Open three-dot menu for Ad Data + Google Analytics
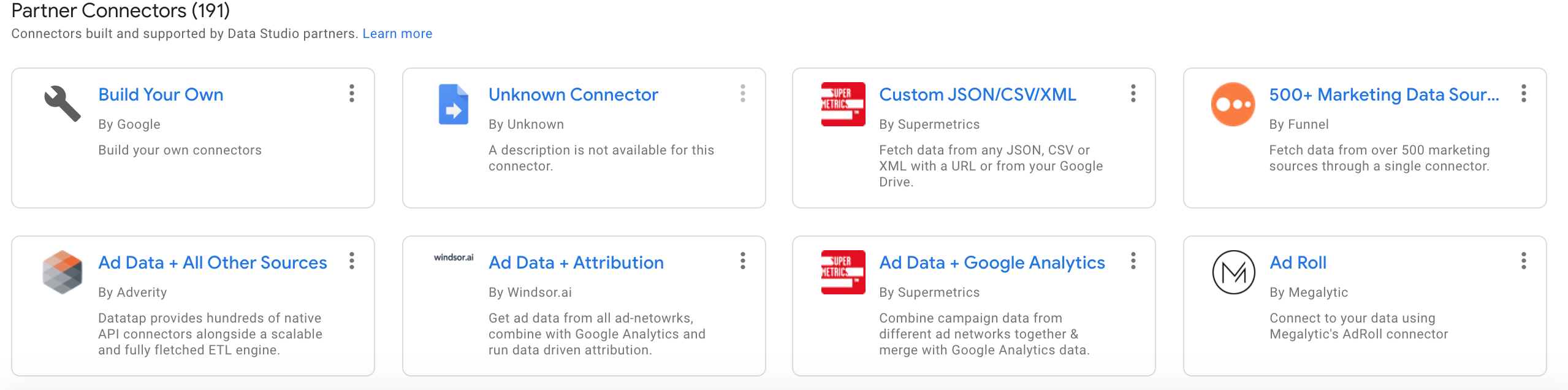 pyautogui.click(x=1133, y=261)
